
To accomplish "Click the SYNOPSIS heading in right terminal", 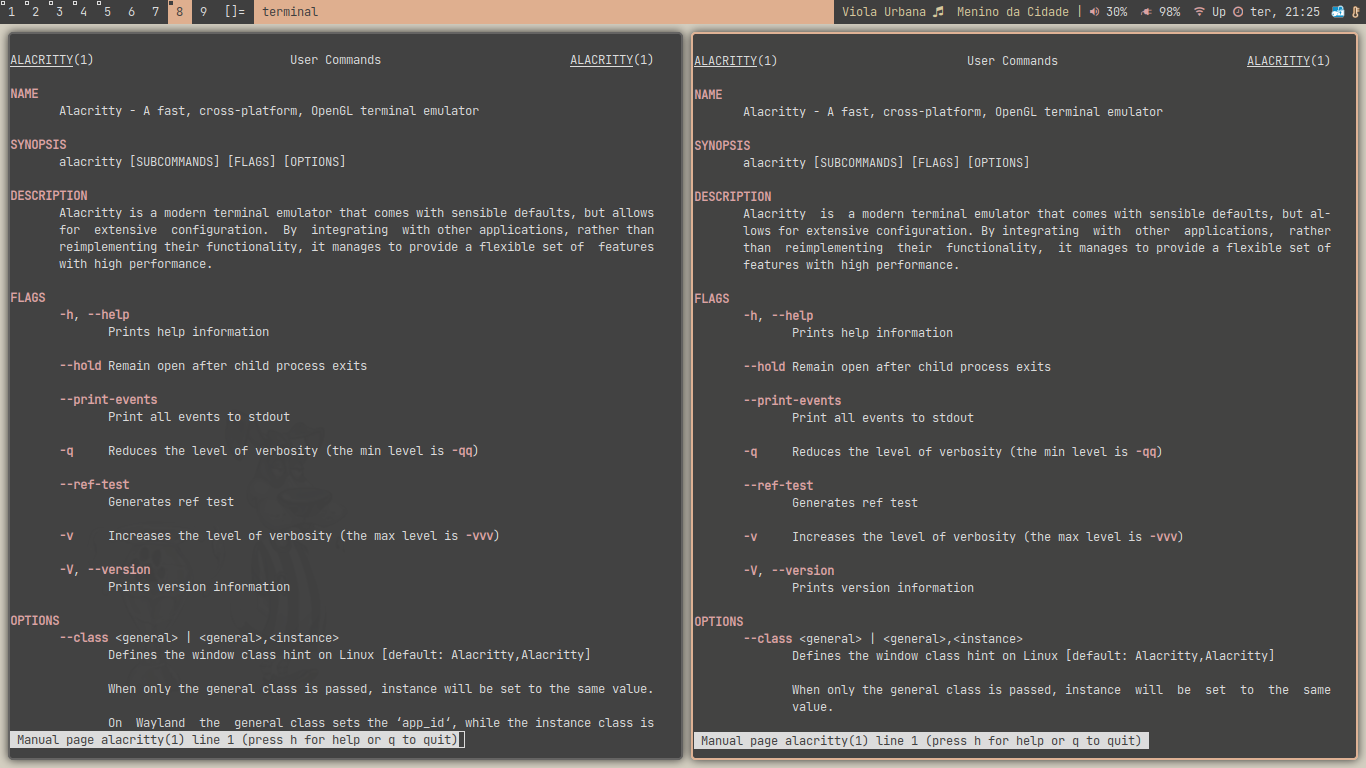I will 722,146.
